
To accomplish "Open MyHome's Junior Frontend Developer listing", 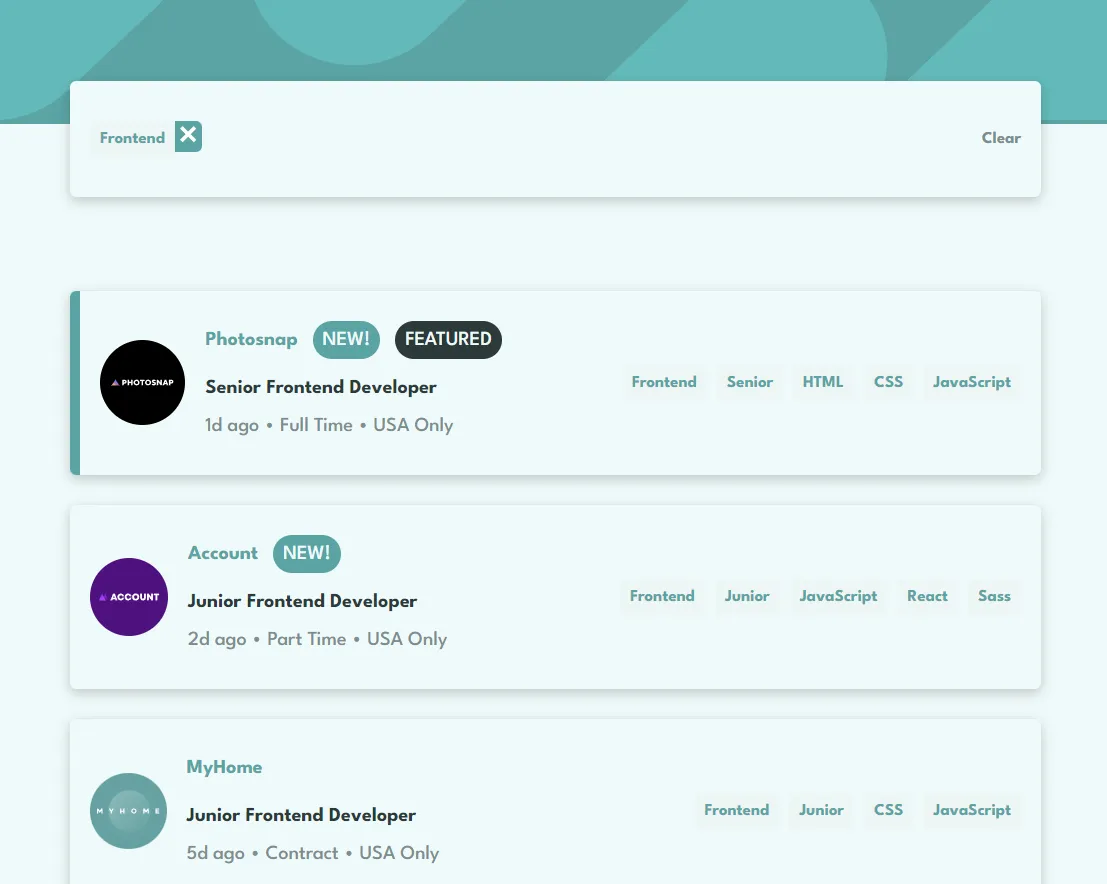I will pyautogui.click(x=301, y=815).
